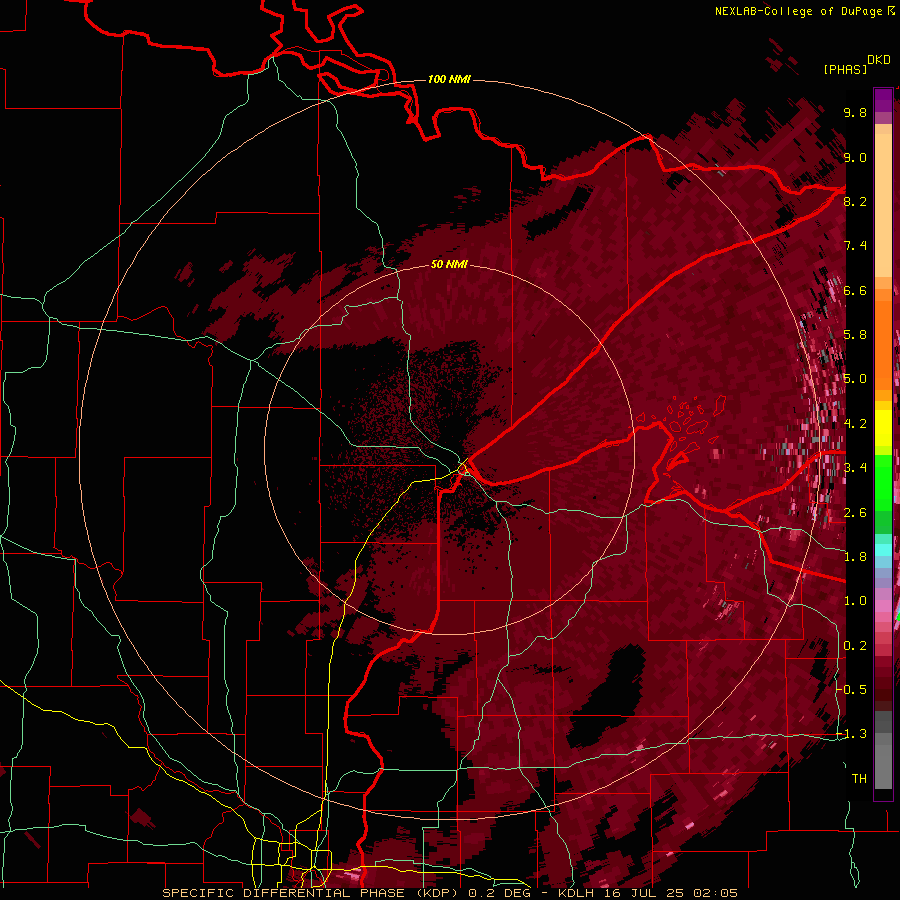Click the orange segment of the color bar
900x900 pixels.
pos(883,344)
